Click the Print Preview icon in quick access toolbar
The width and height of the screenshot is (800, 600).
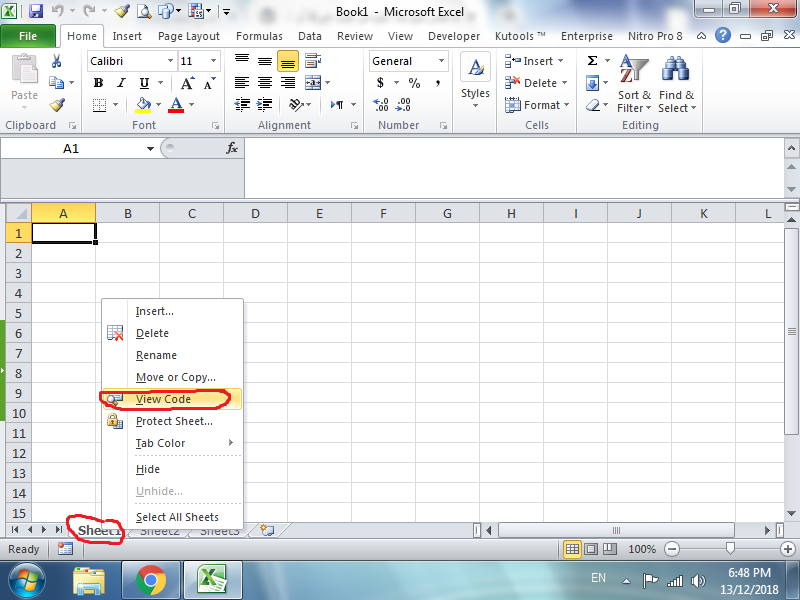(x=144, y=11)
